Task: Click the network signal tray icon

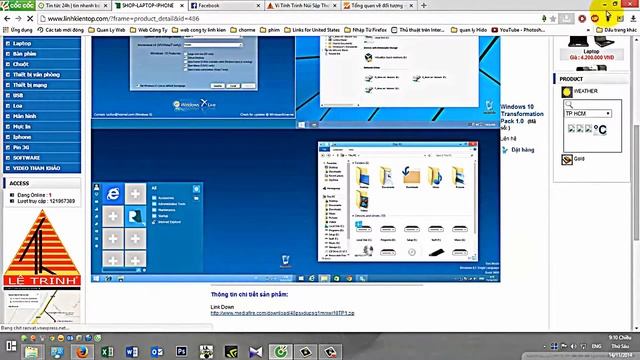Action: click(583, 347)
